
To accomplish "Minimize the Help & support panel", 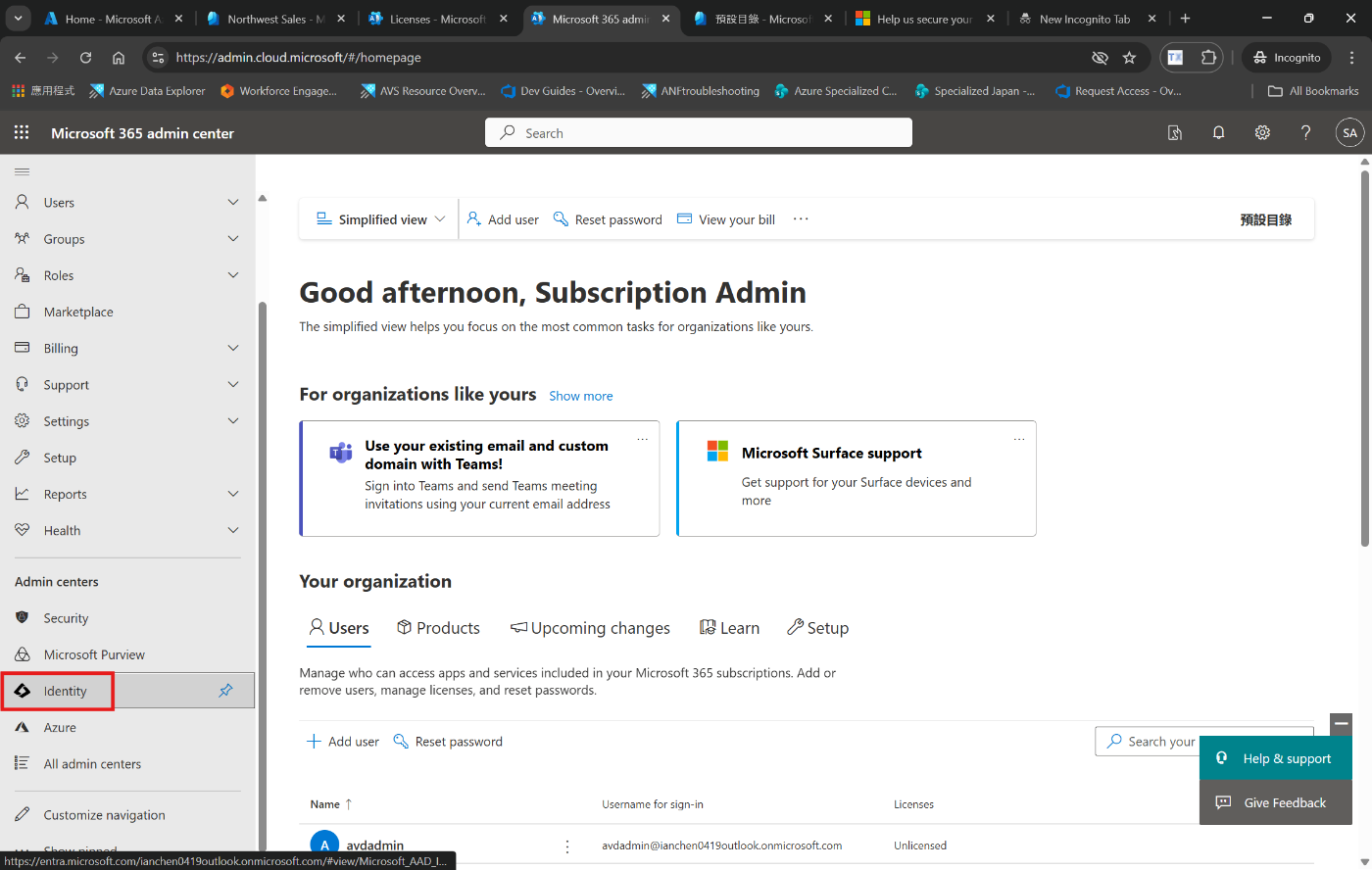I will click(1342, 723).
